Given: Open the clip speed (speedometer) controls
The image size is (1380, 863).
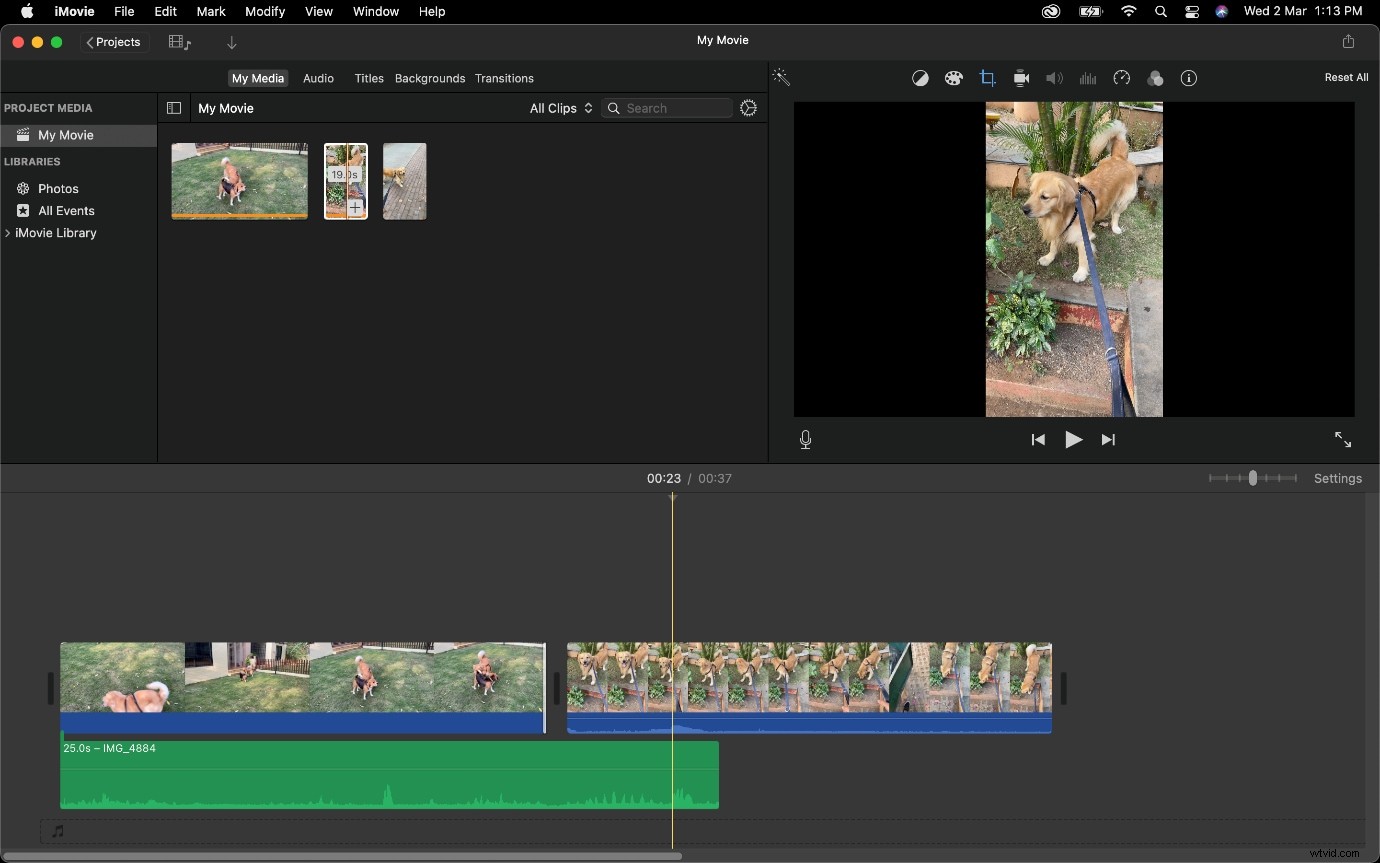Looking at the screenshot, I should click(x=1122, y=78).
